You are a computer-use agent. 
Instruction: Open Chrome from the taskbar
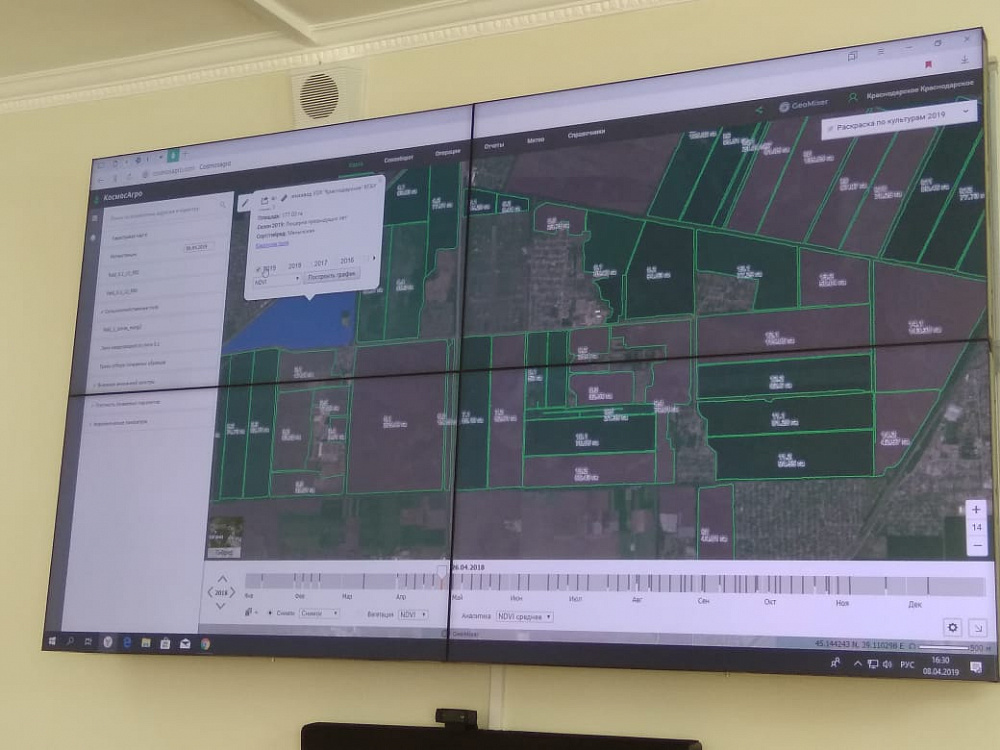click(205, 645)
